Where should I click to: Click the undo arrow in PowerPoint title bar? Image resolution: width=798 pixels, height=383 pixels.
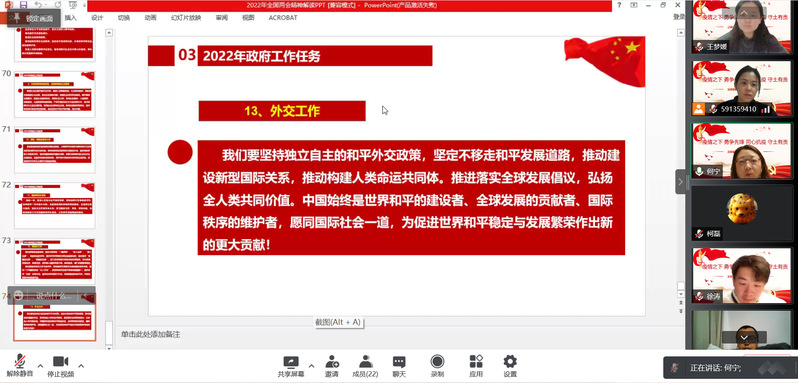point(39,5)
